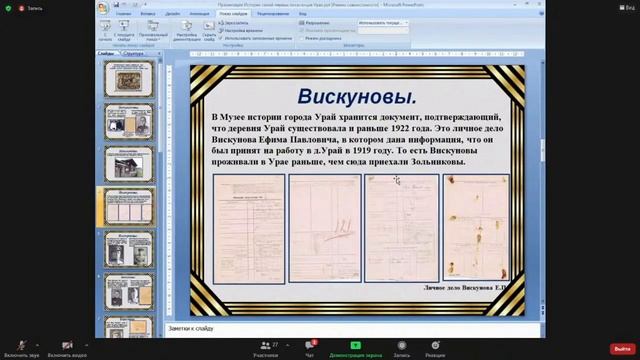
Task: Click the slide title Вискуновы.
Action: (x=357, y=96)
